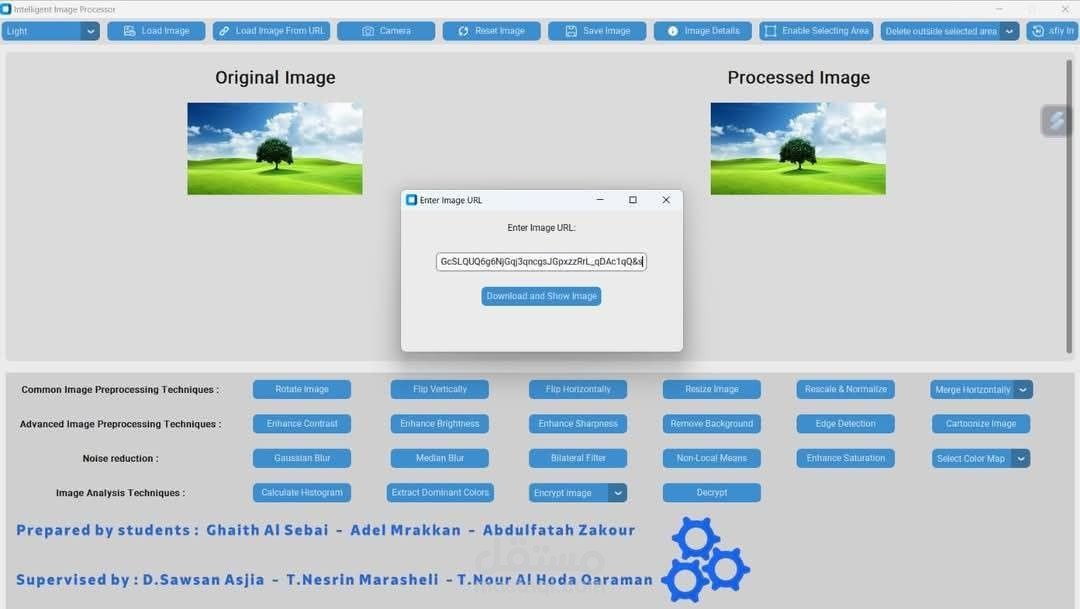
Task: Click Rescale & Normalize
Action: 845,389
